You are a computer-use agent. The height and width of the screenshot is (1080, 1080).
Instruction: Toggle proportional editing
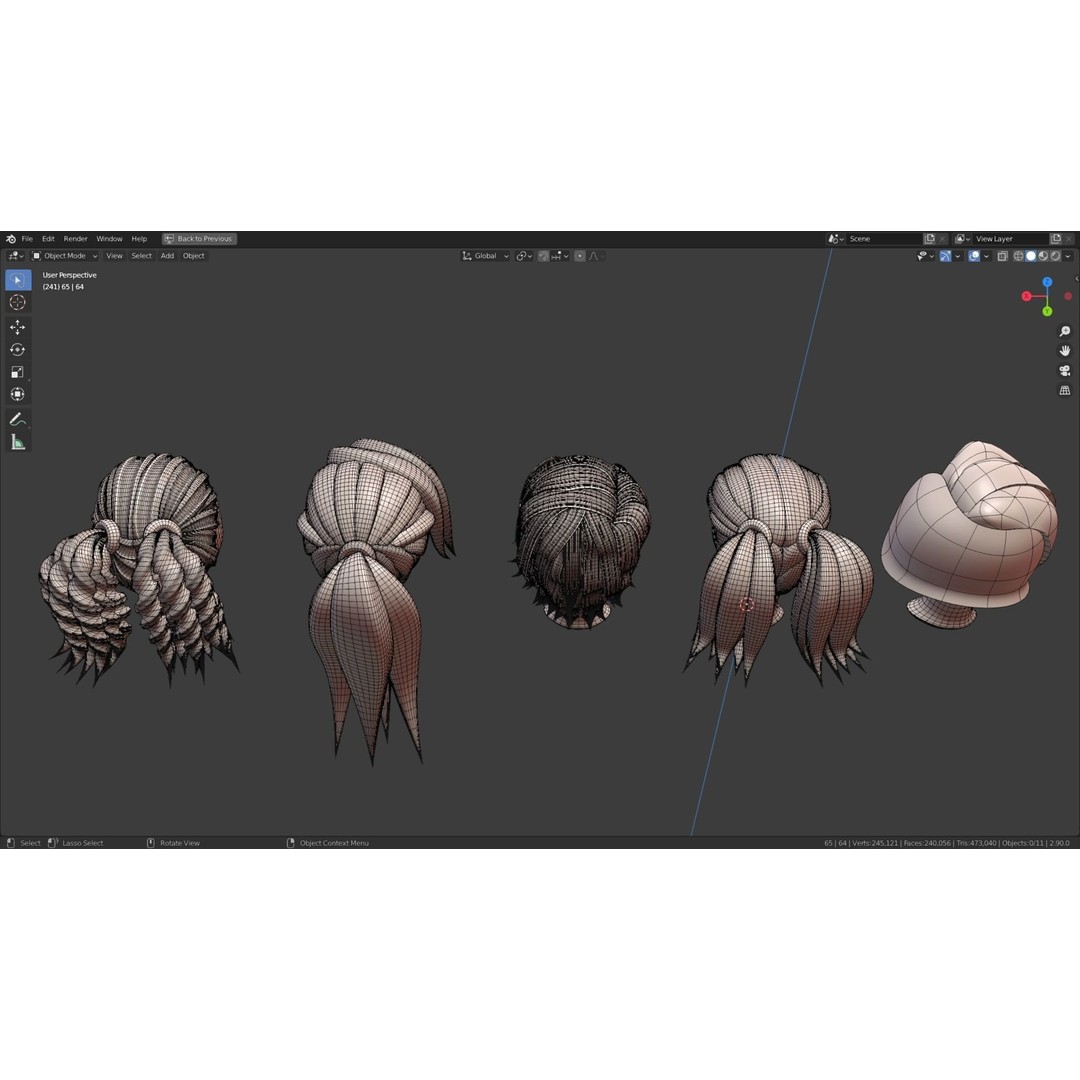(580, 256)
